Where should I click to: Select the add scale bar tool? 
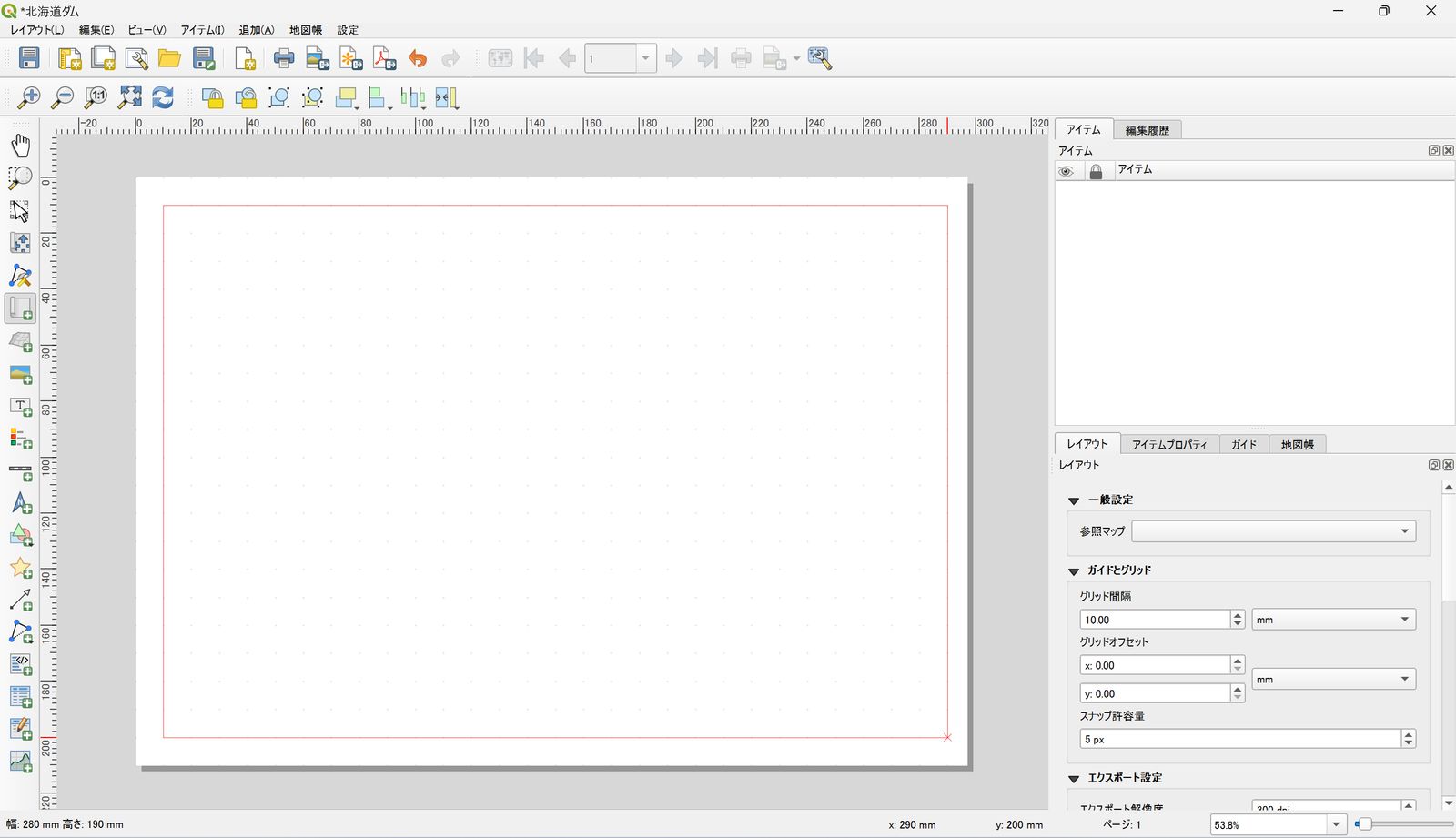pyautogui.click(x=20, y=472)
